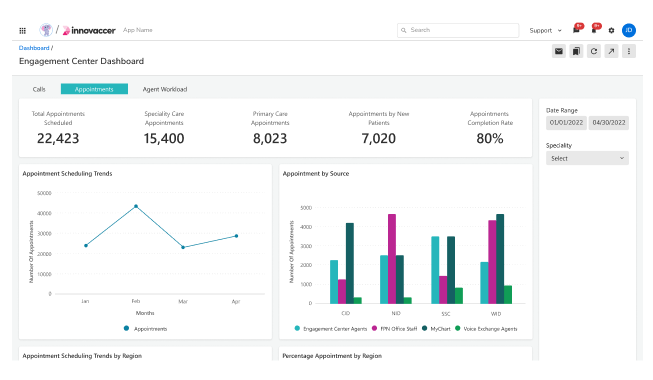The image size is (653, 380).
Task: Open the flag notifications icon
Action: (x=595, y=29)
